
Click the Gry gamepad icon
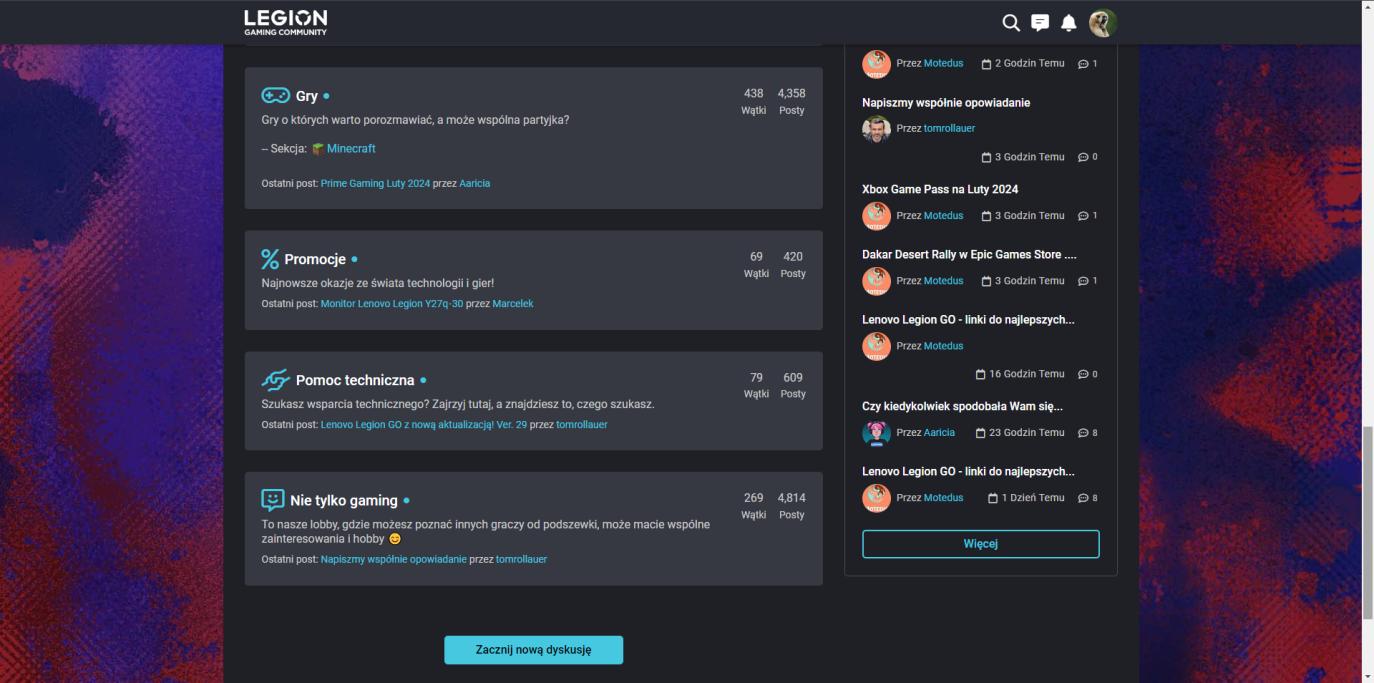click(275, 96)
